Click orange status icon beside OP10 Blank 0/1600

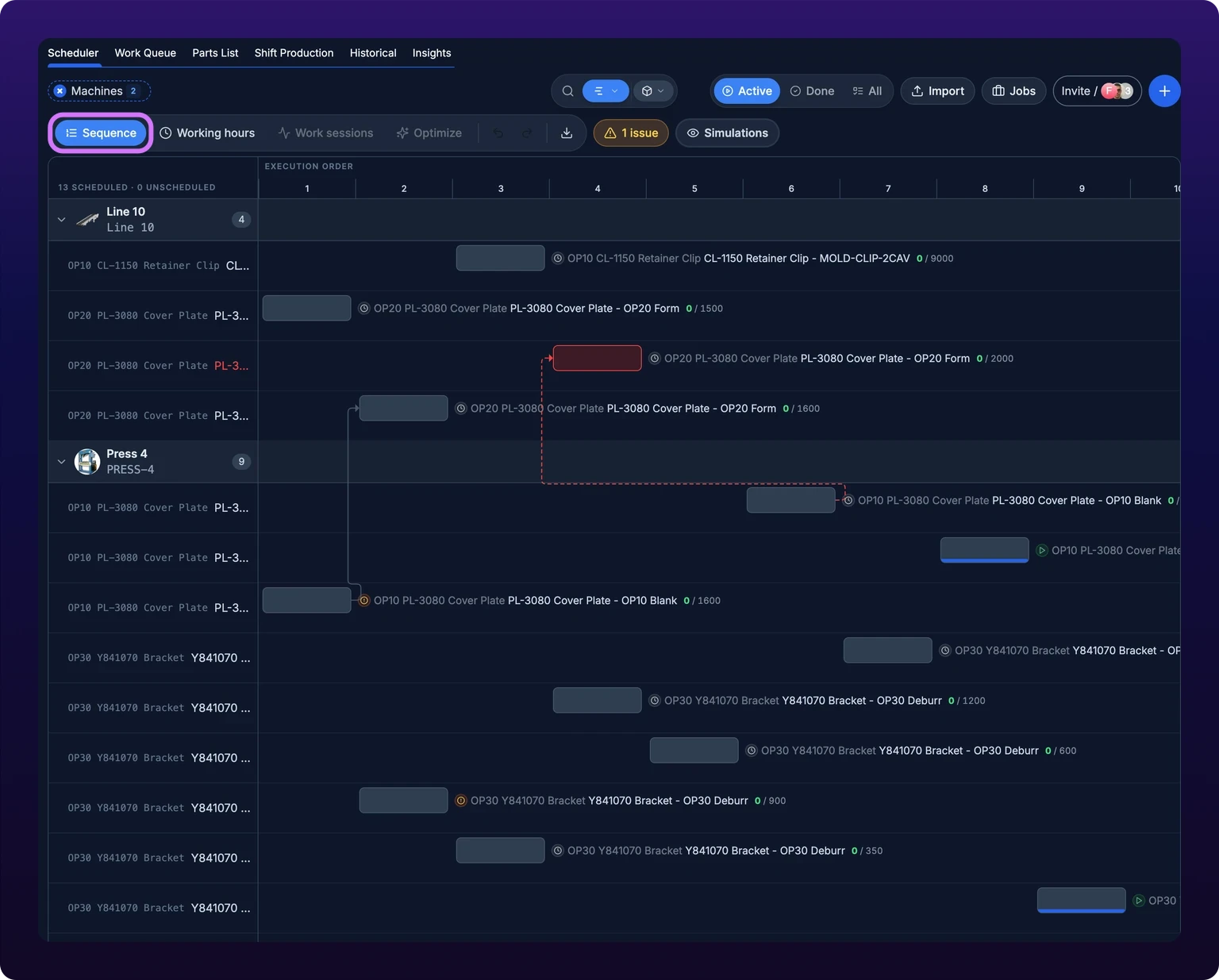pyautogui.click(x=364, y=601)
